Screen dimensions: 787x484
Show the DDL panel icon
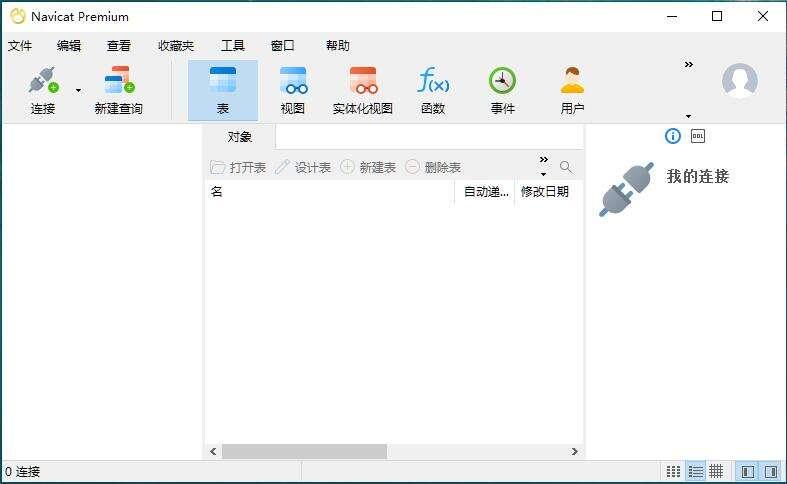point(698,136)
